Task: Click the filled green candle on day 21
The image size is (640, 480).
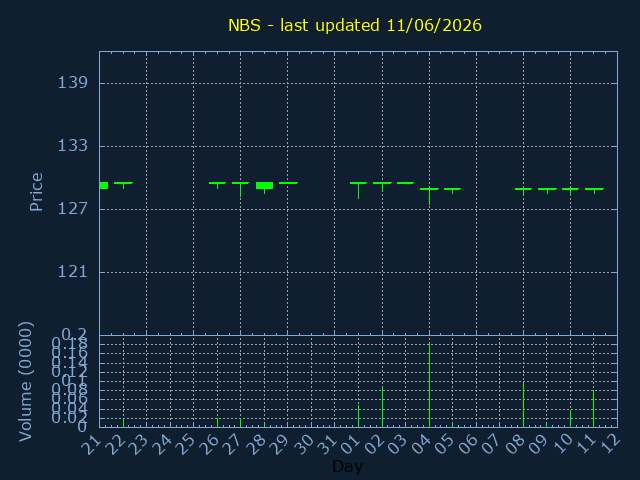Action: pos(104,186)
